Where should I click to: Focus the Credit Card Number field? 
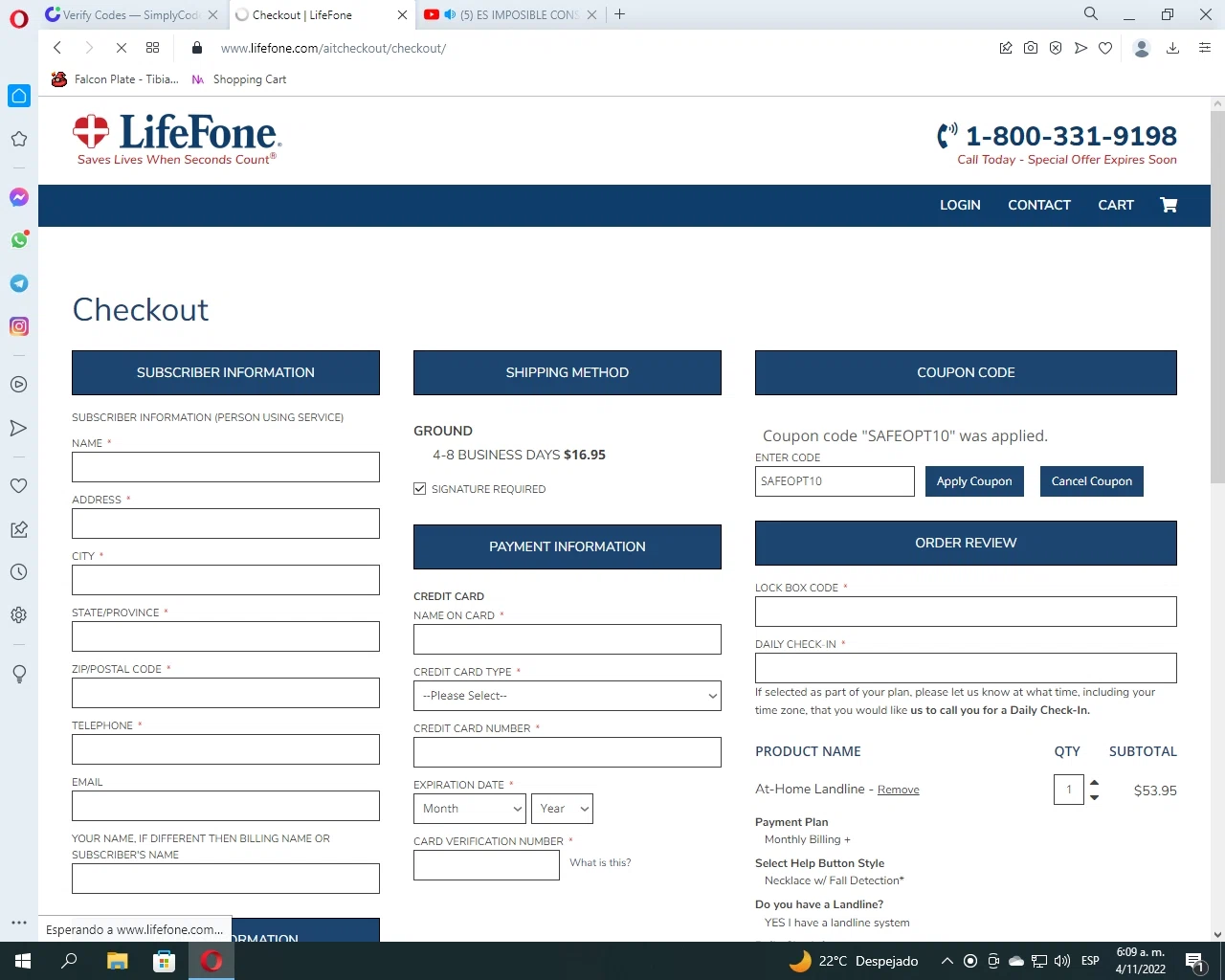click(568, 752)
